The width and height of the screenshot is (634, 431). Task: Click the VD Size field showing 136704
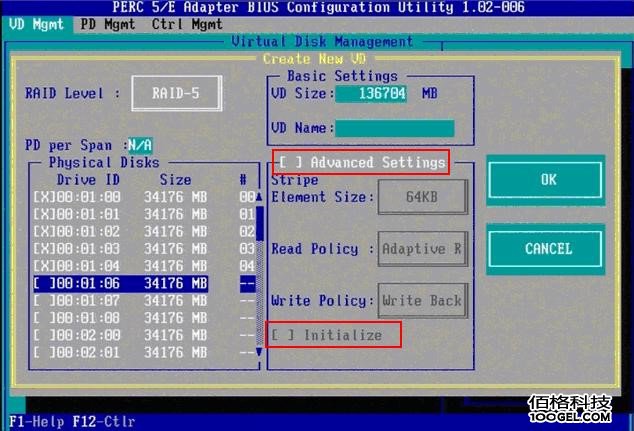tap(371, 93)
